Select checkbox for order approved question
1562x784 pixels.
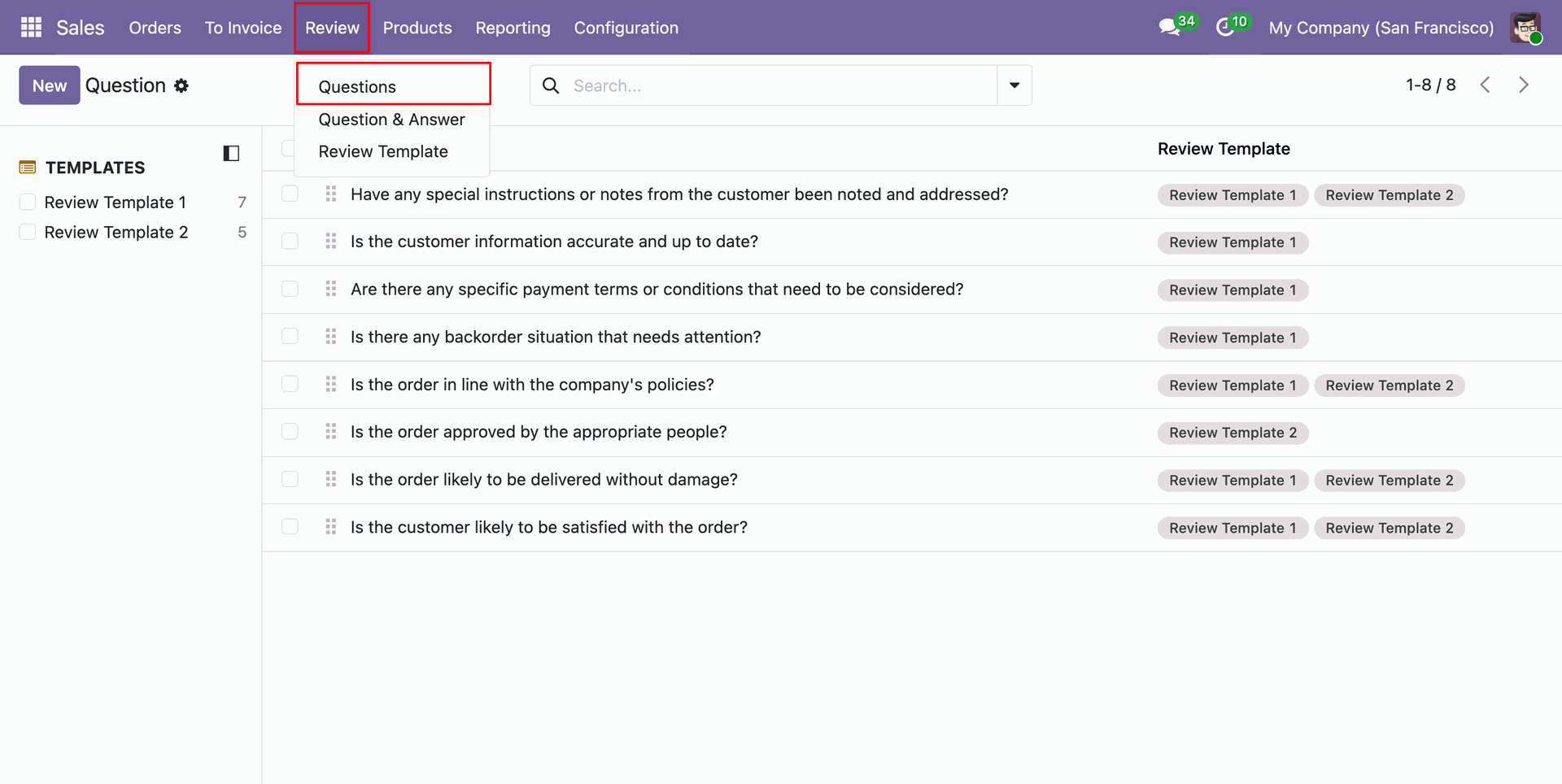290,431
